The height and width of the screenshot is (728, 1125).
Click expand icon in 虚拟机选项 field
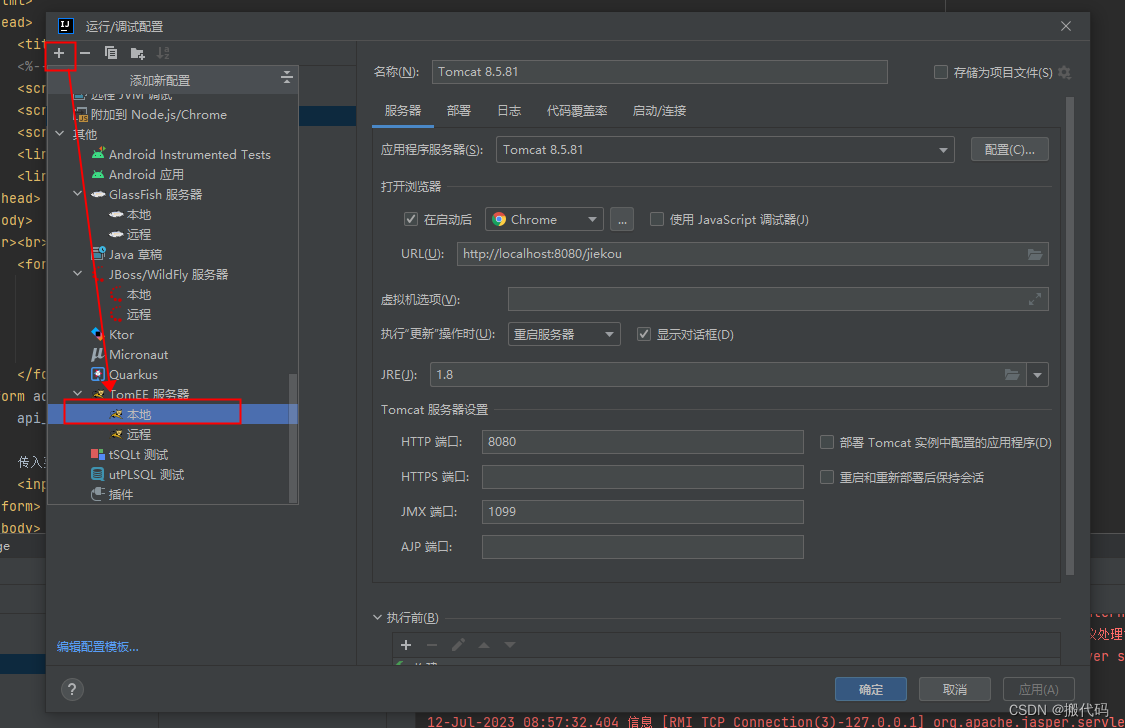[x=1035, y=299]
